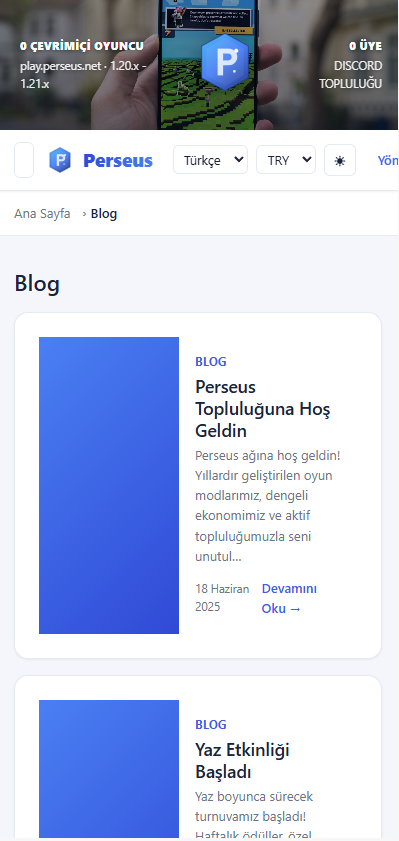Viewport: 399px width, 841px height.
Task: Open post title Yaz Etkinliği Başladı
Action: tap(242, 761)
